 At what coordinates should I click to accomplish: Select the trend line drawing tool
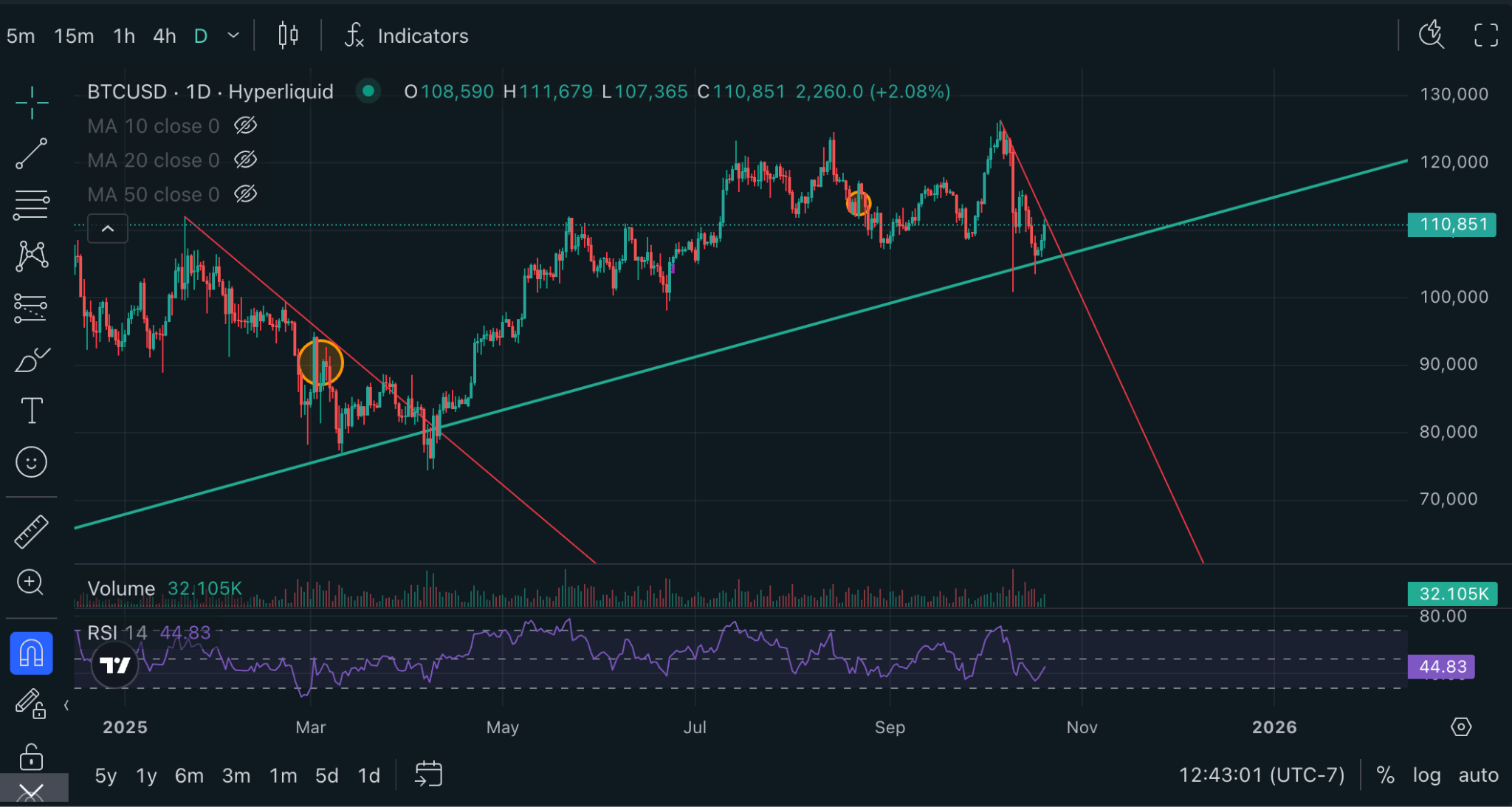pyautogui.click(x=32, y=153)
